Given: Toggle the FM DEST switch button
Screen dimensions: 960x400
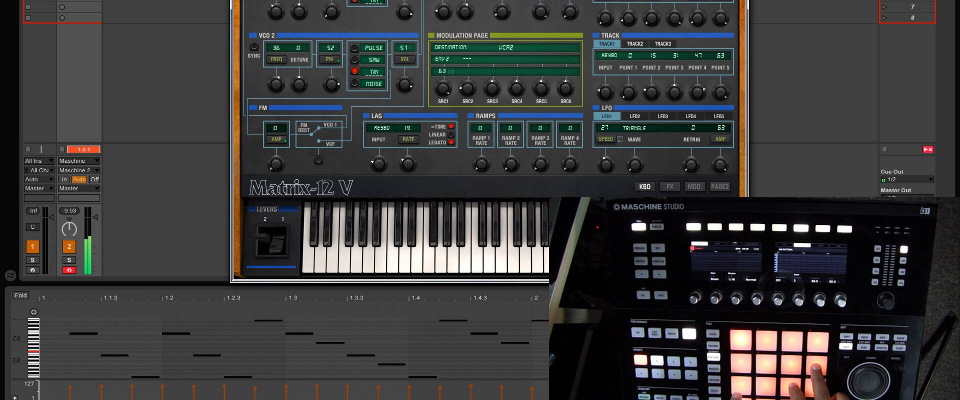Looking at the screenshot, I should click(x=318, y=160).
